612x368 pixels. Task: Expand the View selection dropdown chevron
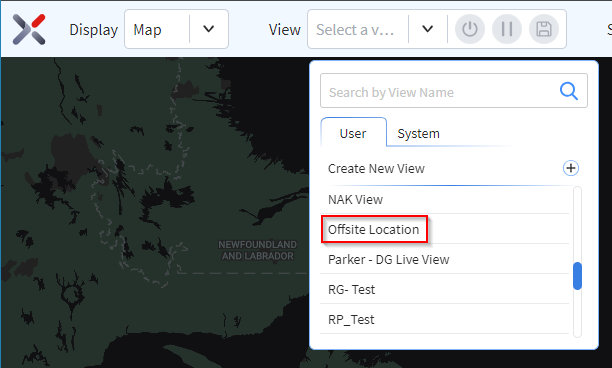(x=428, y=29)
